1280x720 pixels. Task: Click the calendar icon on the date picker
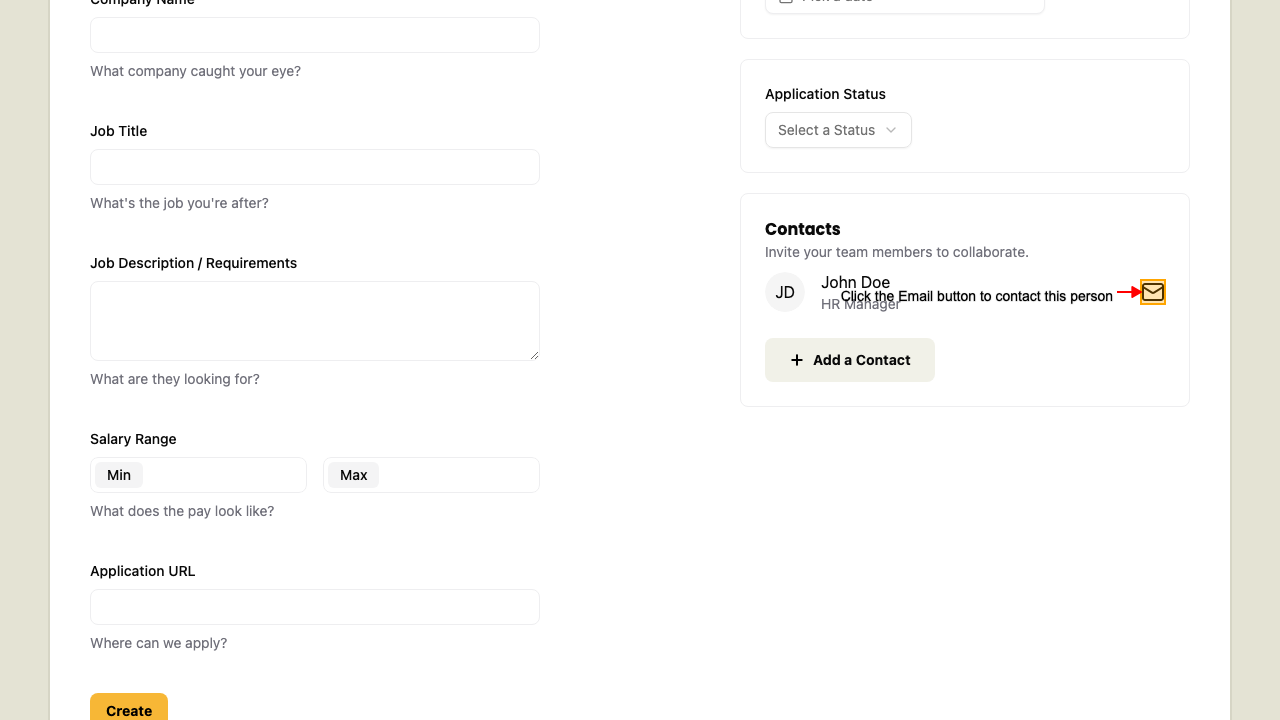pos(786,2)
